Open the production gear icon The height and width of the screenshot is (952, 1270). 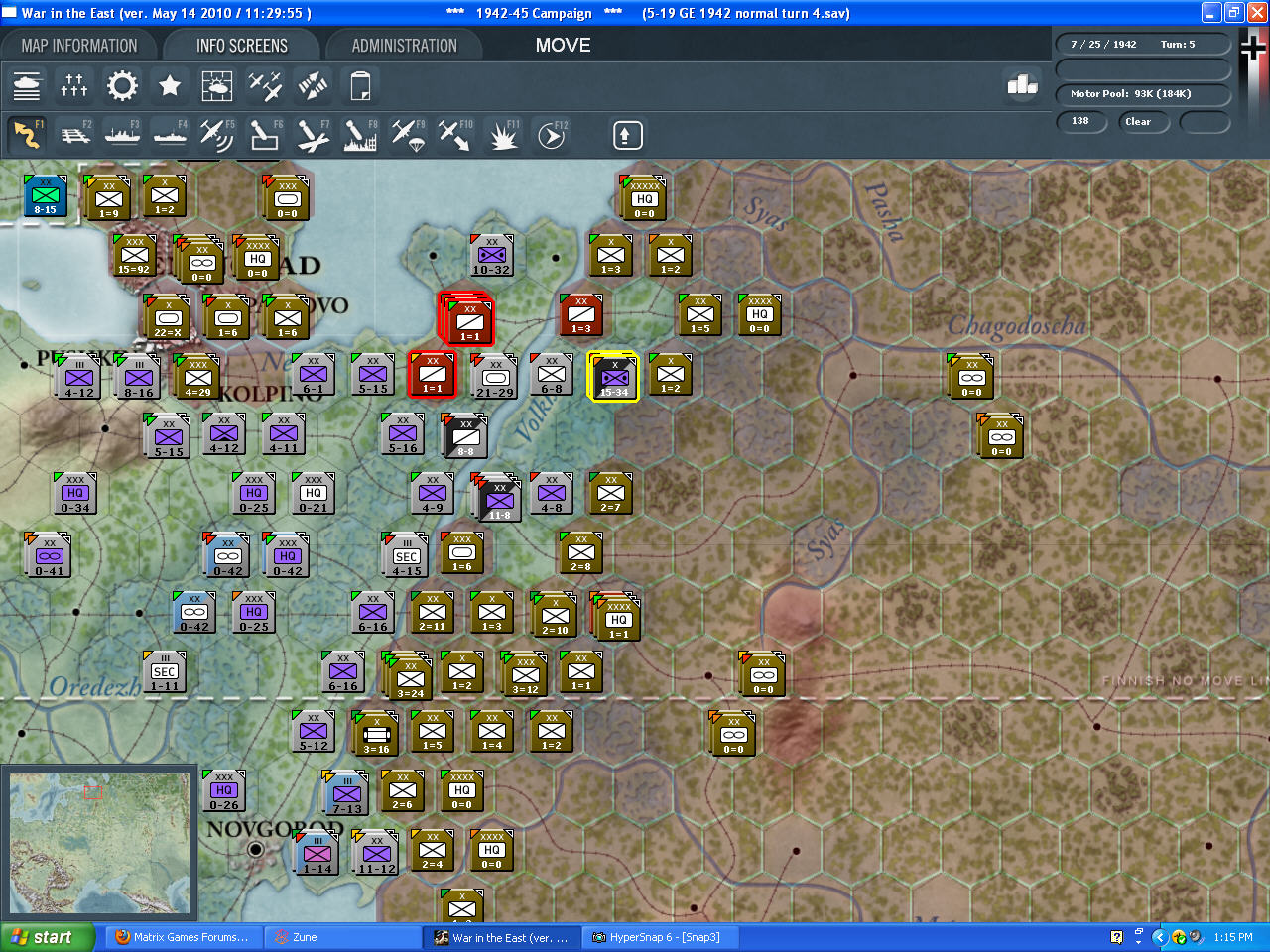[122, 86]
